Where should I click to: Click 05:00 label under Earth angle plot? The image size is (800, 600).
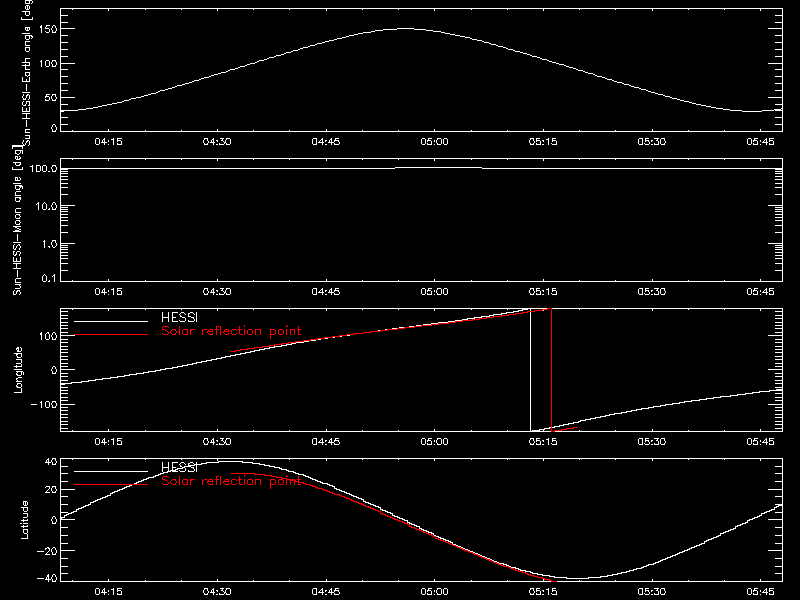click(x=434, y=142)
